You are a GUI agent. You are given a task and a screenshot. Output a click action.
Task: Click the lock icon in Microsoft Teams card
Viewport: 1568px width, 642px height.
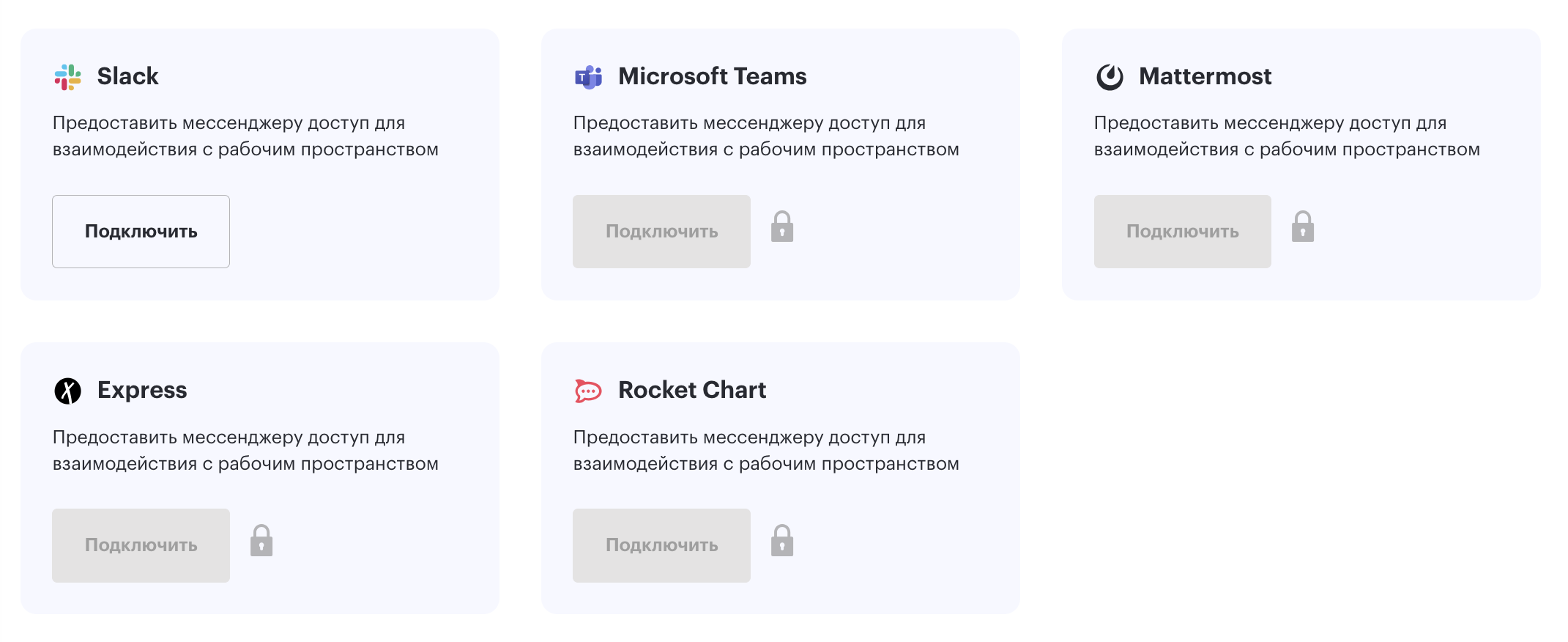coord(782,226)
